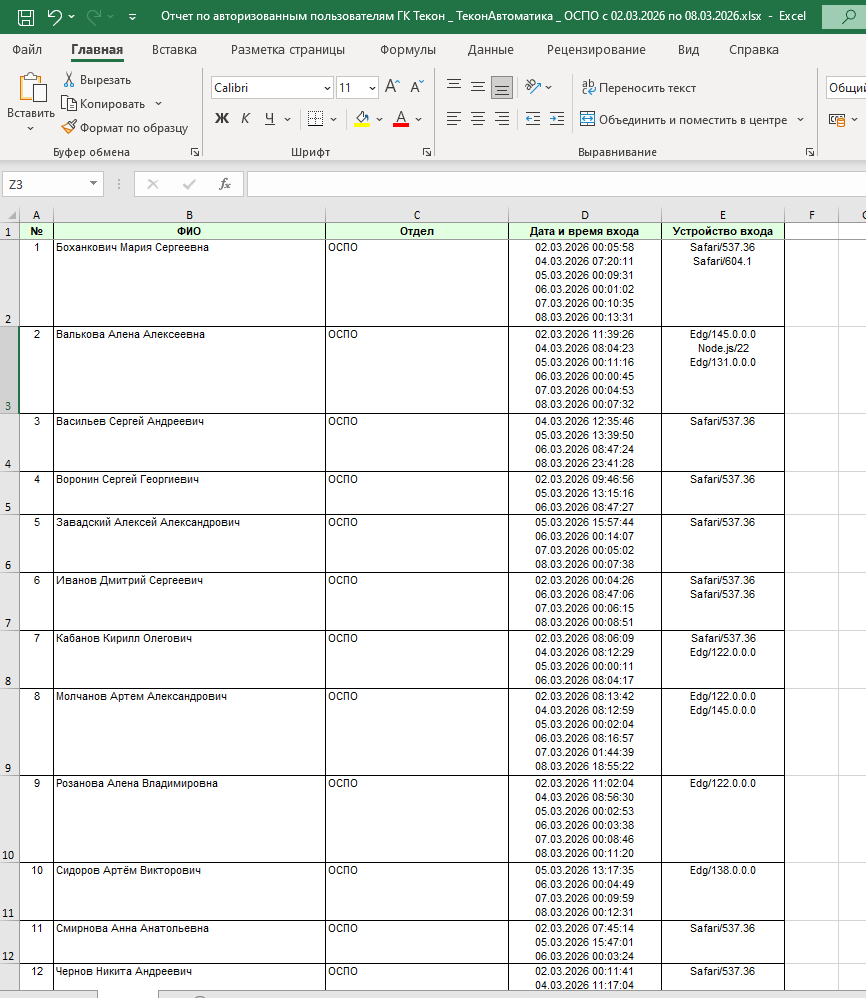Click Объединить и поместить в центре
Viewport: 866px width, 998px height.
pos(684,120)
